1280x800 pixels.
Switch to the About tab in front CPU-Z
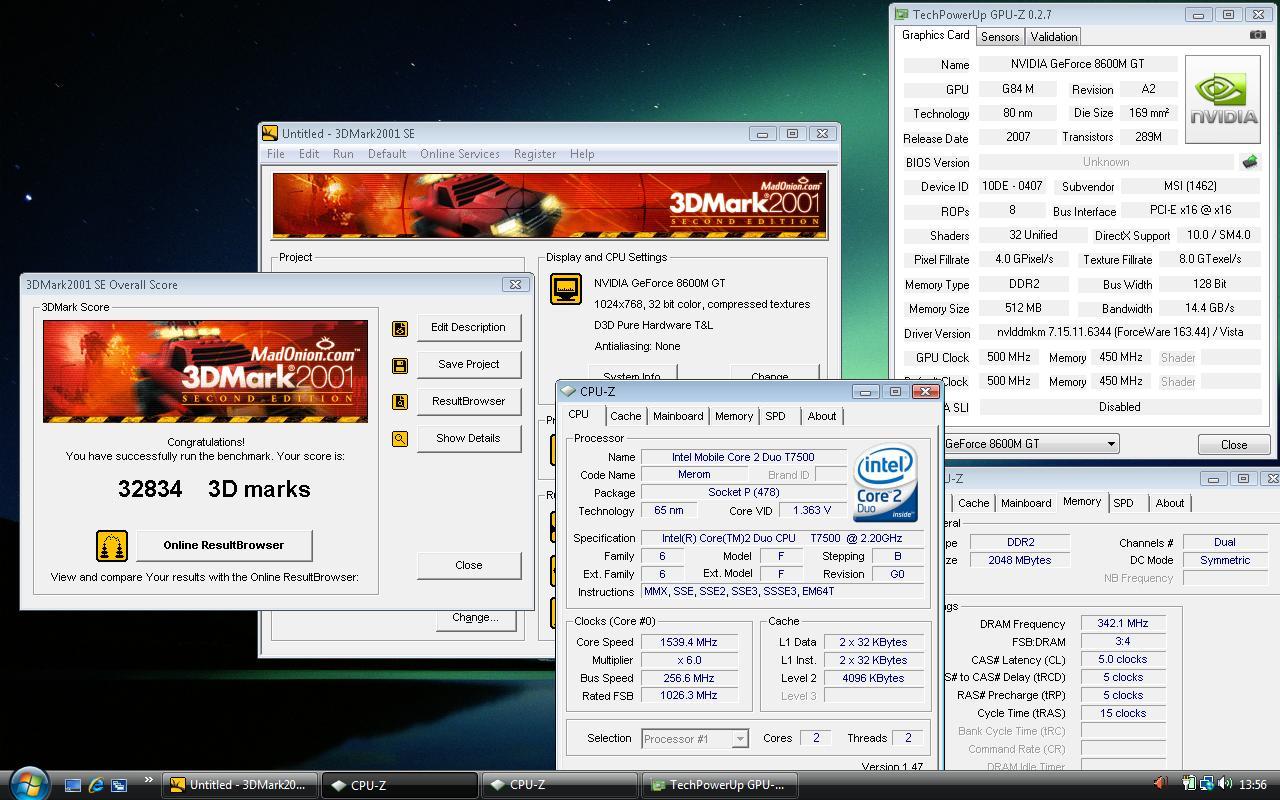[822, 416]
